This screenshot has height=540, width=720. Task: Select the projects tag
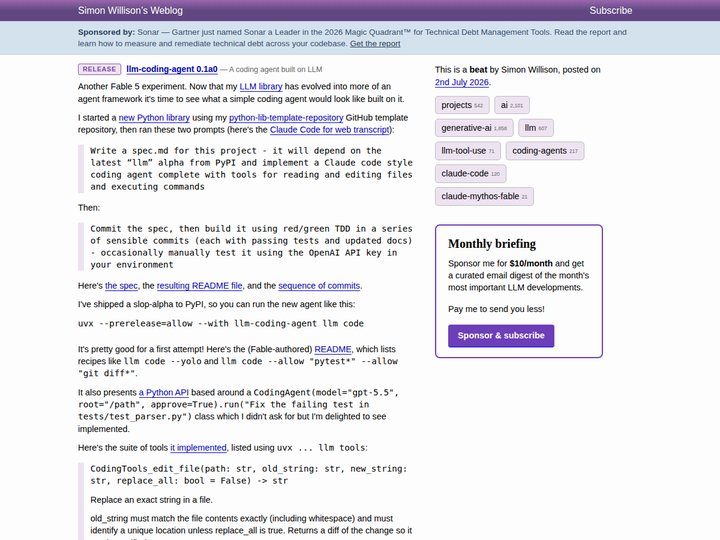tap(462, 105)
